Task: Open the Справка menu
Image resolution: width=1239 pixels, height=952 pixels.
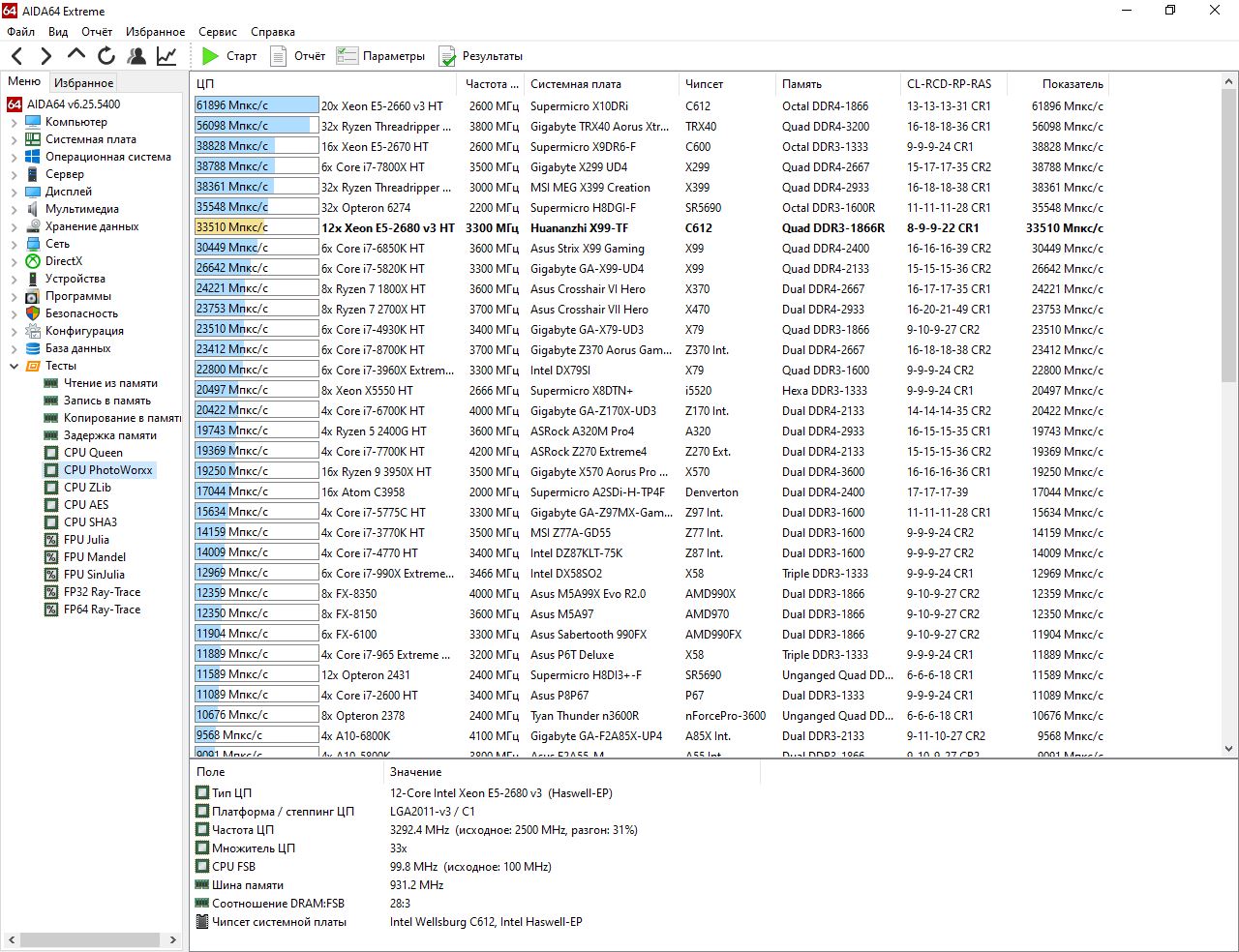Action: (x=273, y=32)
